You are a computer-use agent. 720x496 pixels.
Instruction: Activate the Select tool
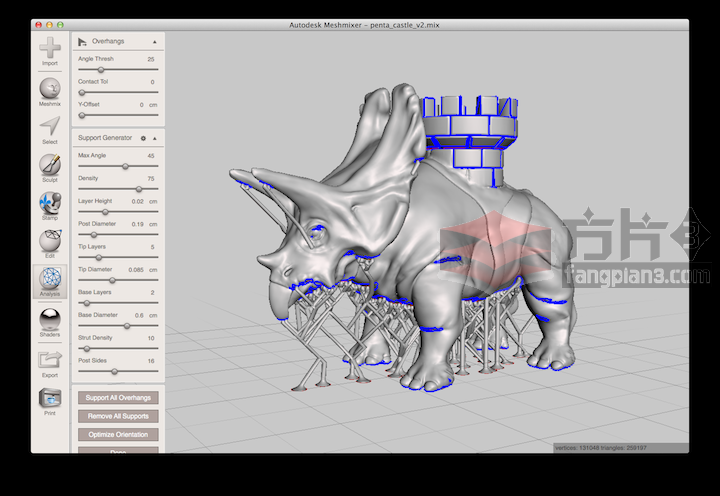50,130
